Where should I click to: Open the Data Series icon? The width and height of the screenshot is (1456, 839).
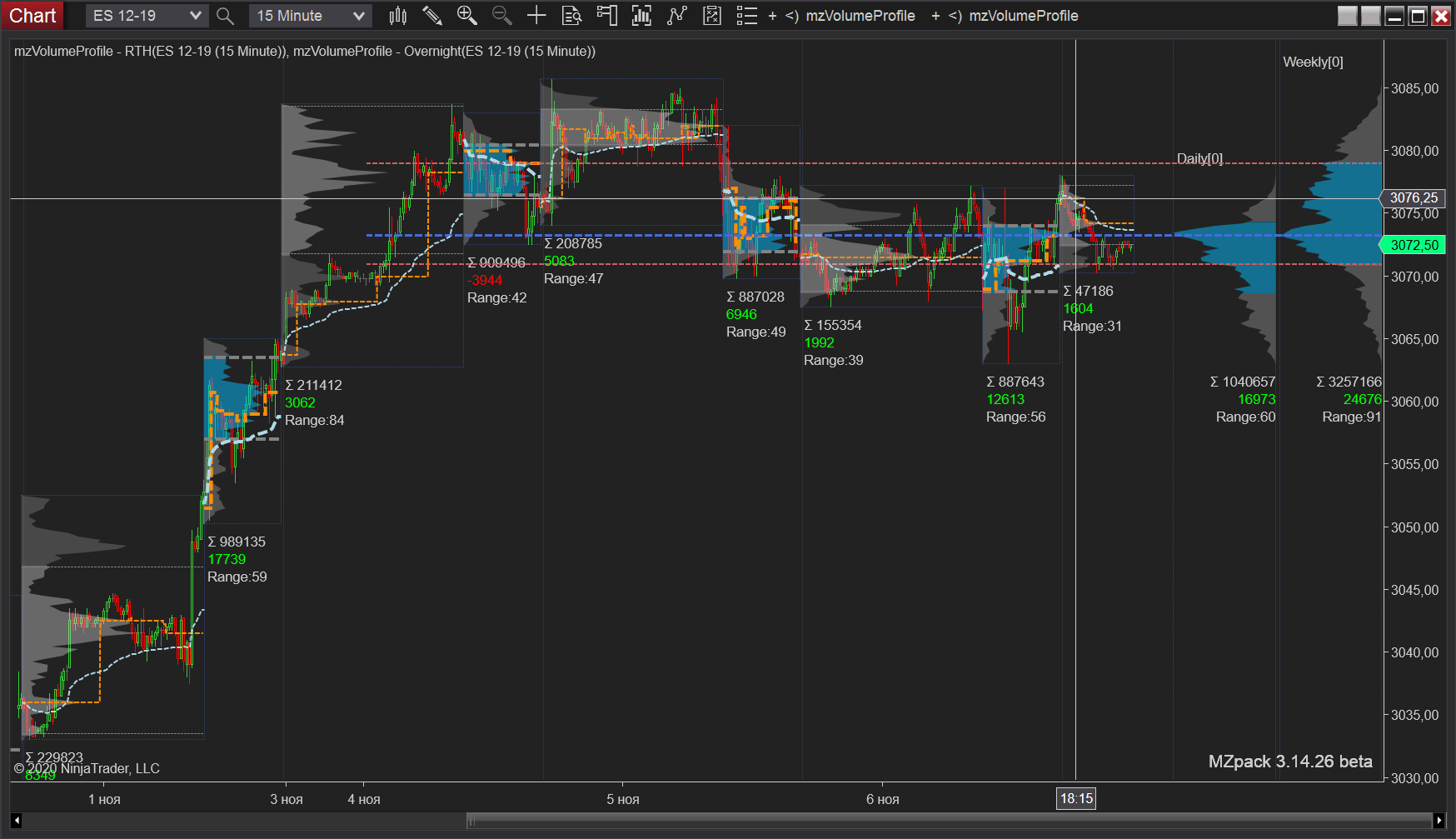(x=641, y=16)
